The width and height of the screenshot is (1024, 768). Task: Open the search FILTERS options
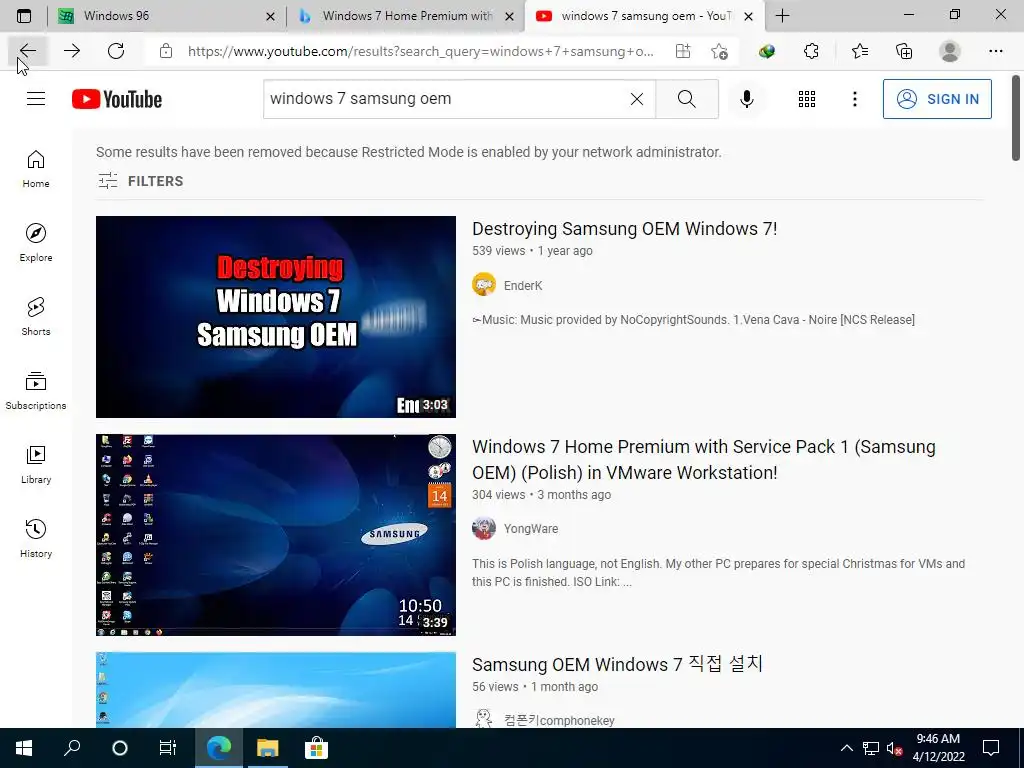point(140,181)
